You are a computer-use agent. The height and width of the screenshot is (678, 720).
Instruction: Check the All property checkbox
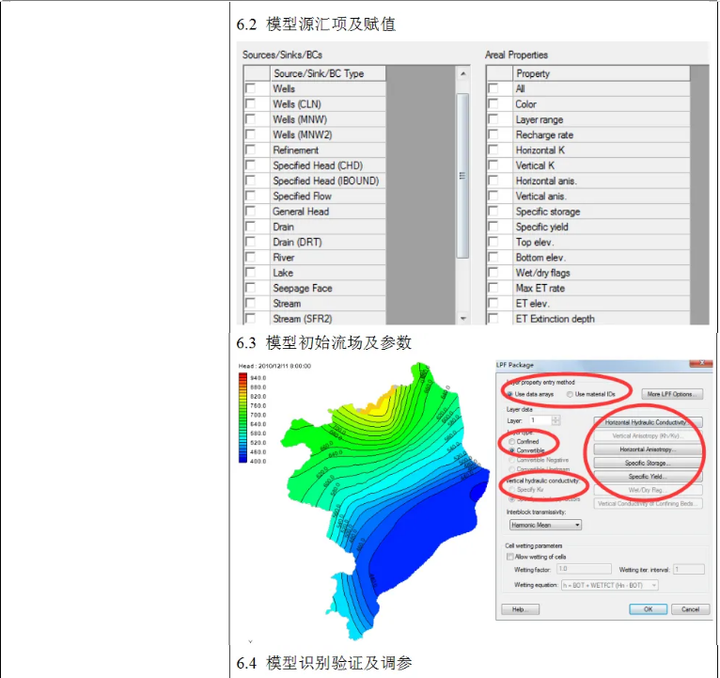(x=493, y=88)
